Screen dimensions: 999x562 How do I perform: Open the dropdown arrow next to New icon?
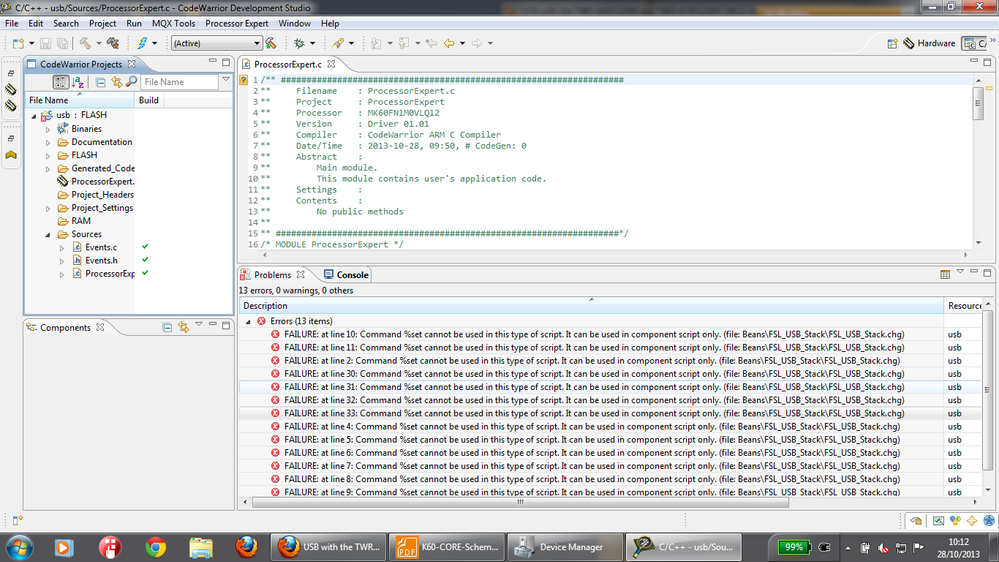(x=31, y=43)
